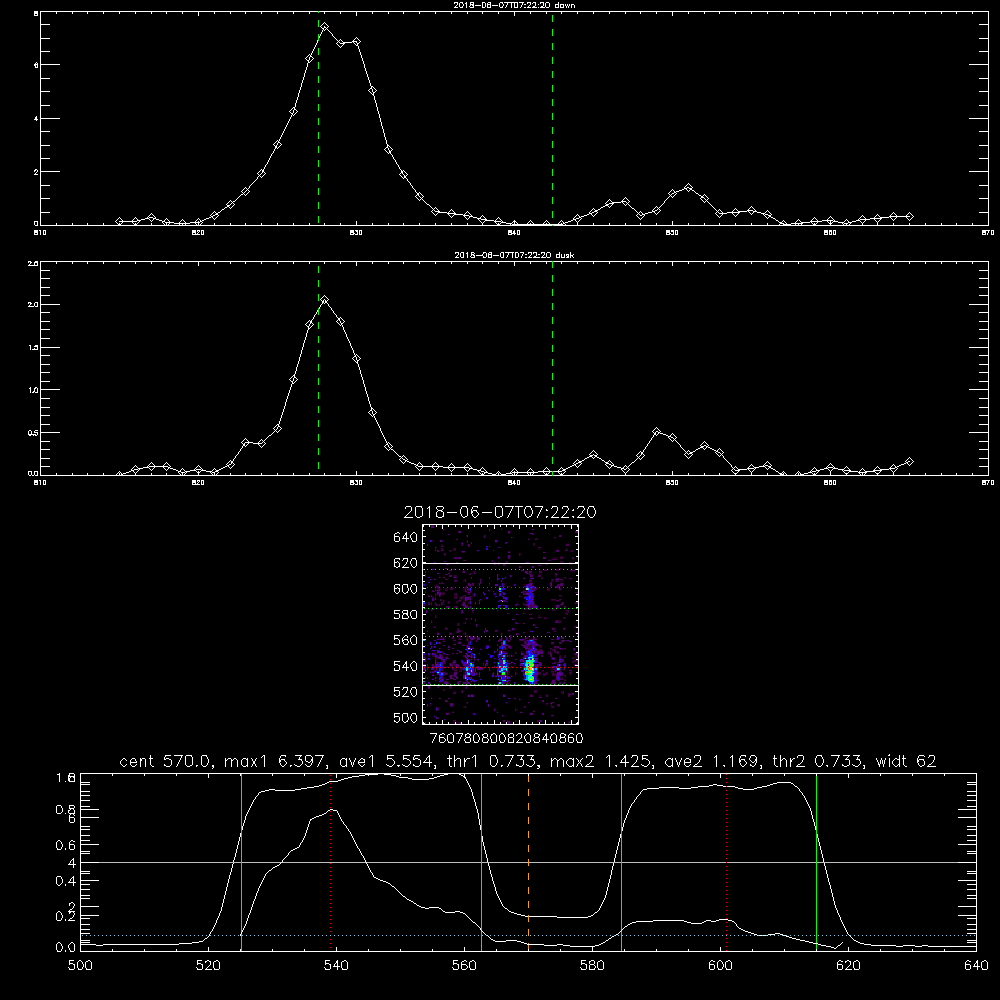Screen dimensions: 1000x1000
Task: Open the colored spectral image thumbnail
Action: coord(501,624)
